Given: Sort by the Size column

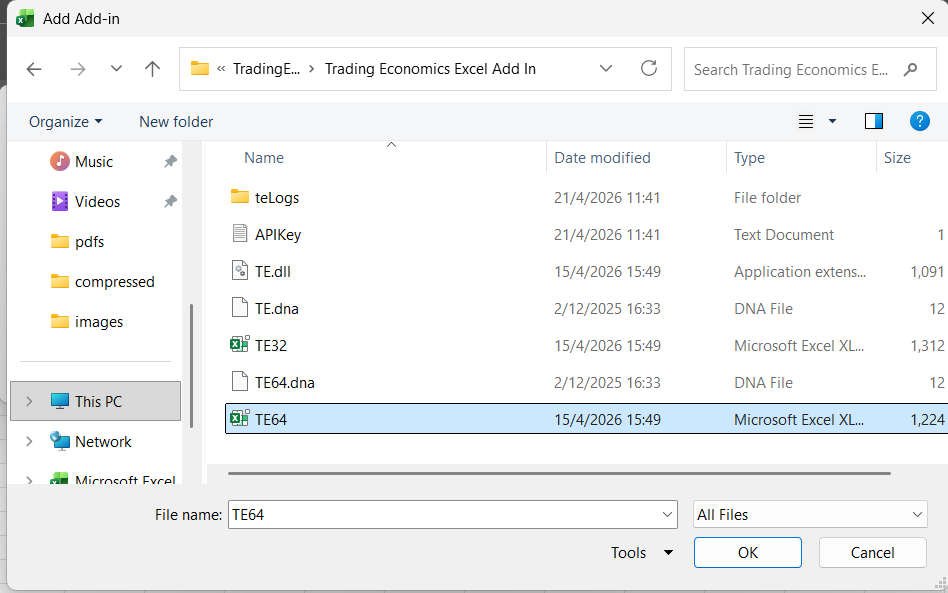Looking at the screenshot, I should [x=897, y=158].
